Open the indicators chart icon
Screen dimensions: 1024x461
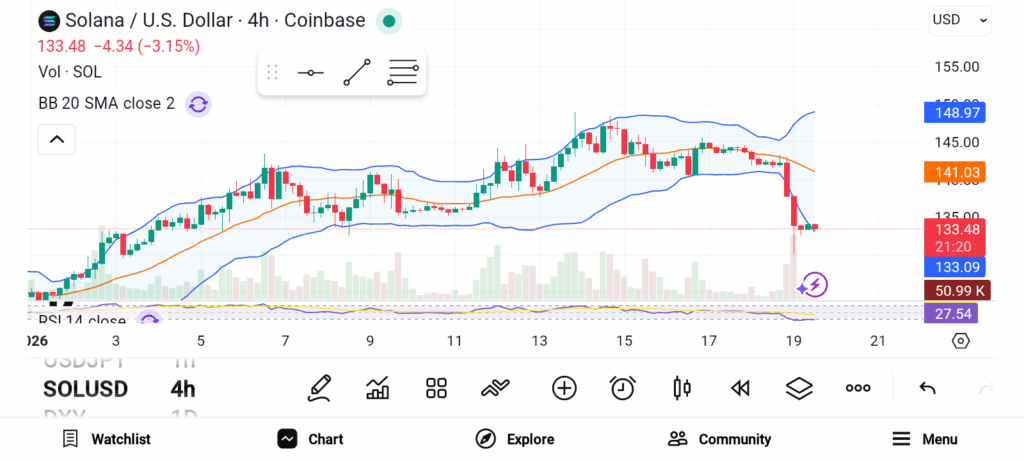coord(378,388)
